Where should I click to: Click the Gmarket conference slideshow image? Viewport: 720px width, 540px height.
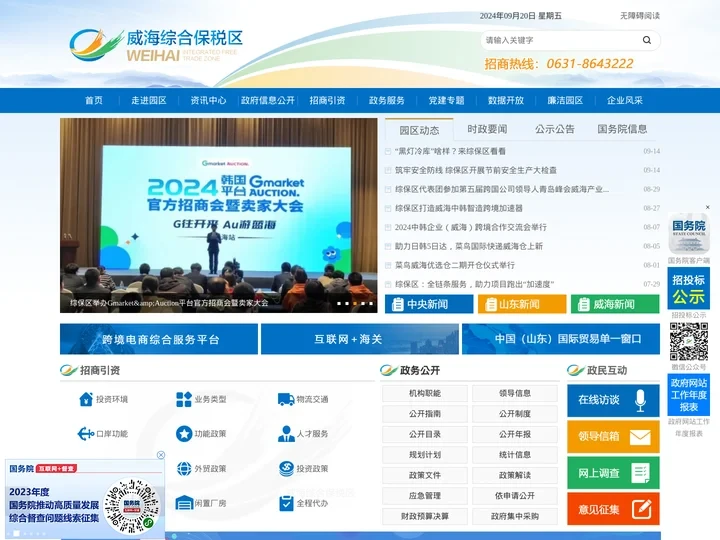pyautogui.click(x=219, y=215)
